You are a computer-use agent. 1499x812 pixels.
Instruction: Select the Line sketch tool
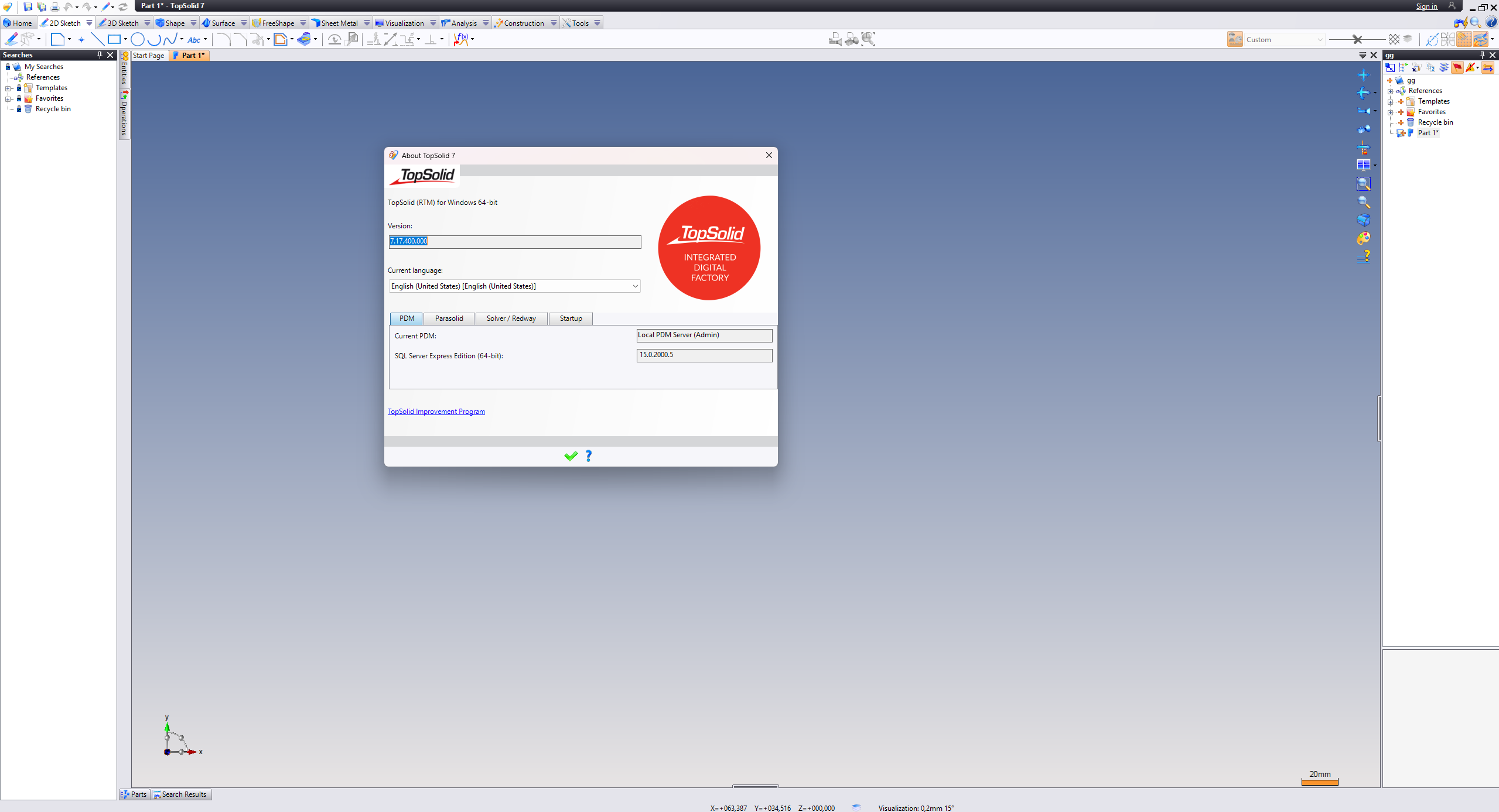click(97, 39)
